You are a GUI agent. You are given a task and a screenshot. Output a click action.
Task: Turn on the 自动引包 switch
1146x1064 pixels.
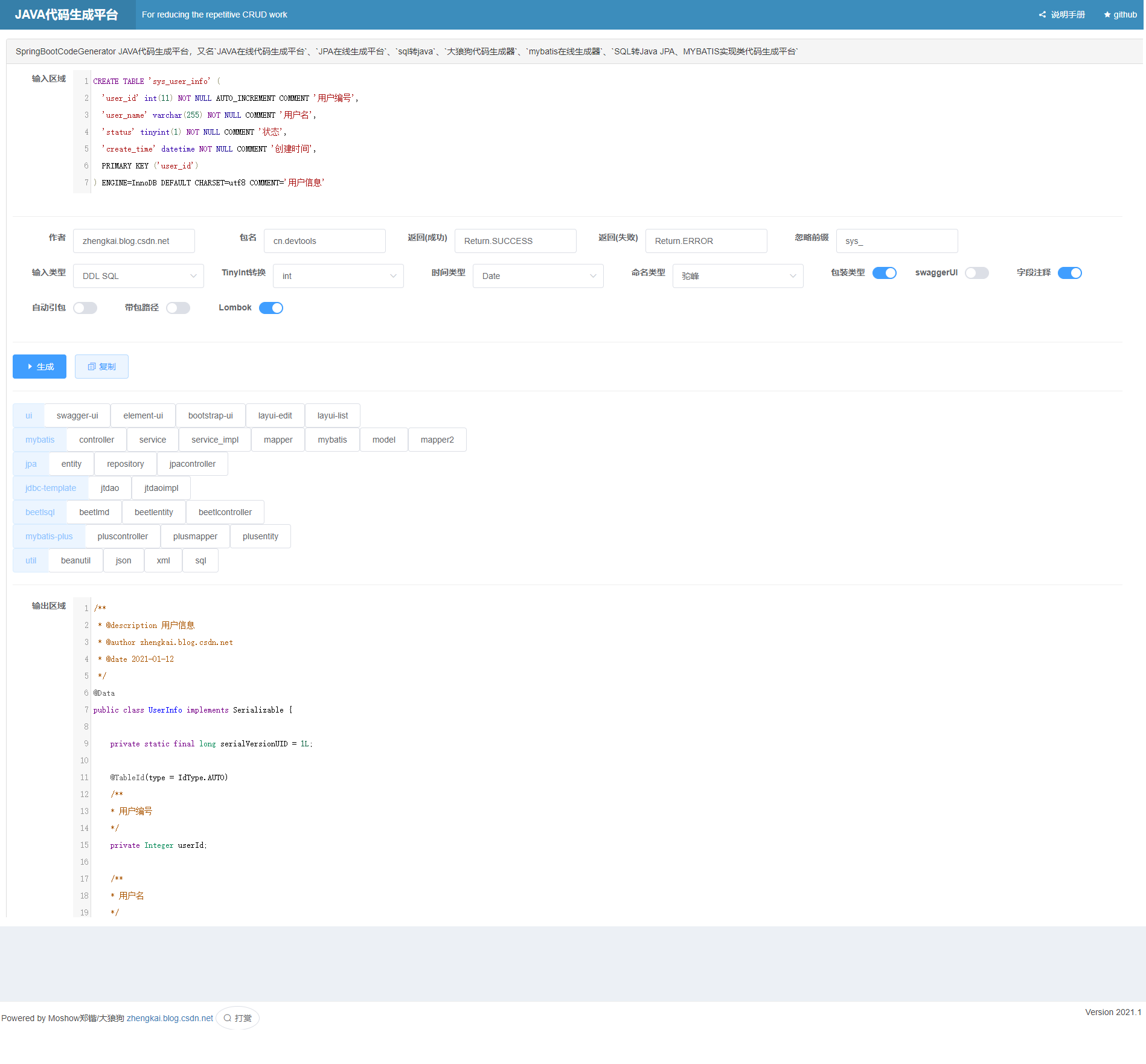[x=85, y=308]
